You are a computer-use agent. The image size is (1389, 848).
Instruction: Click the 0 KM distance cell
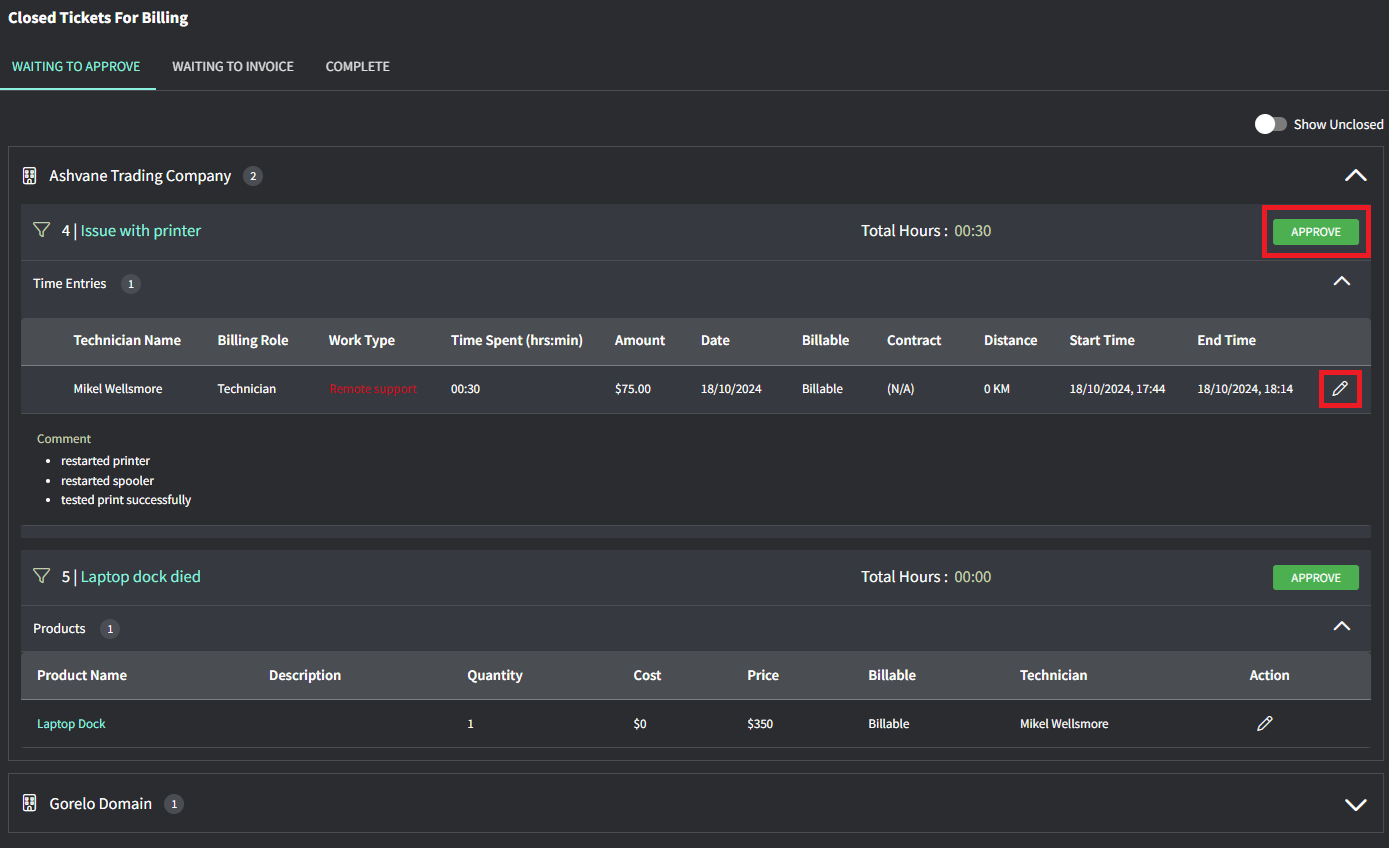pyautogui.click(x=997, y=389)
